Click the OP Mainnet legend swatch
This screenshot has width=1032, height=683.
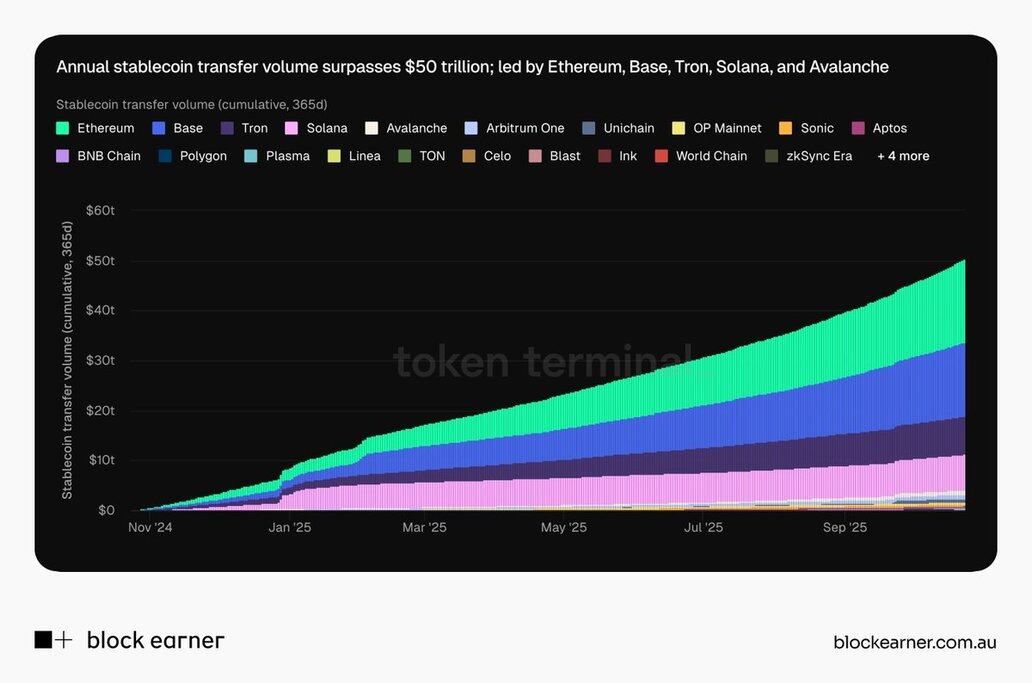click(679, 128)
